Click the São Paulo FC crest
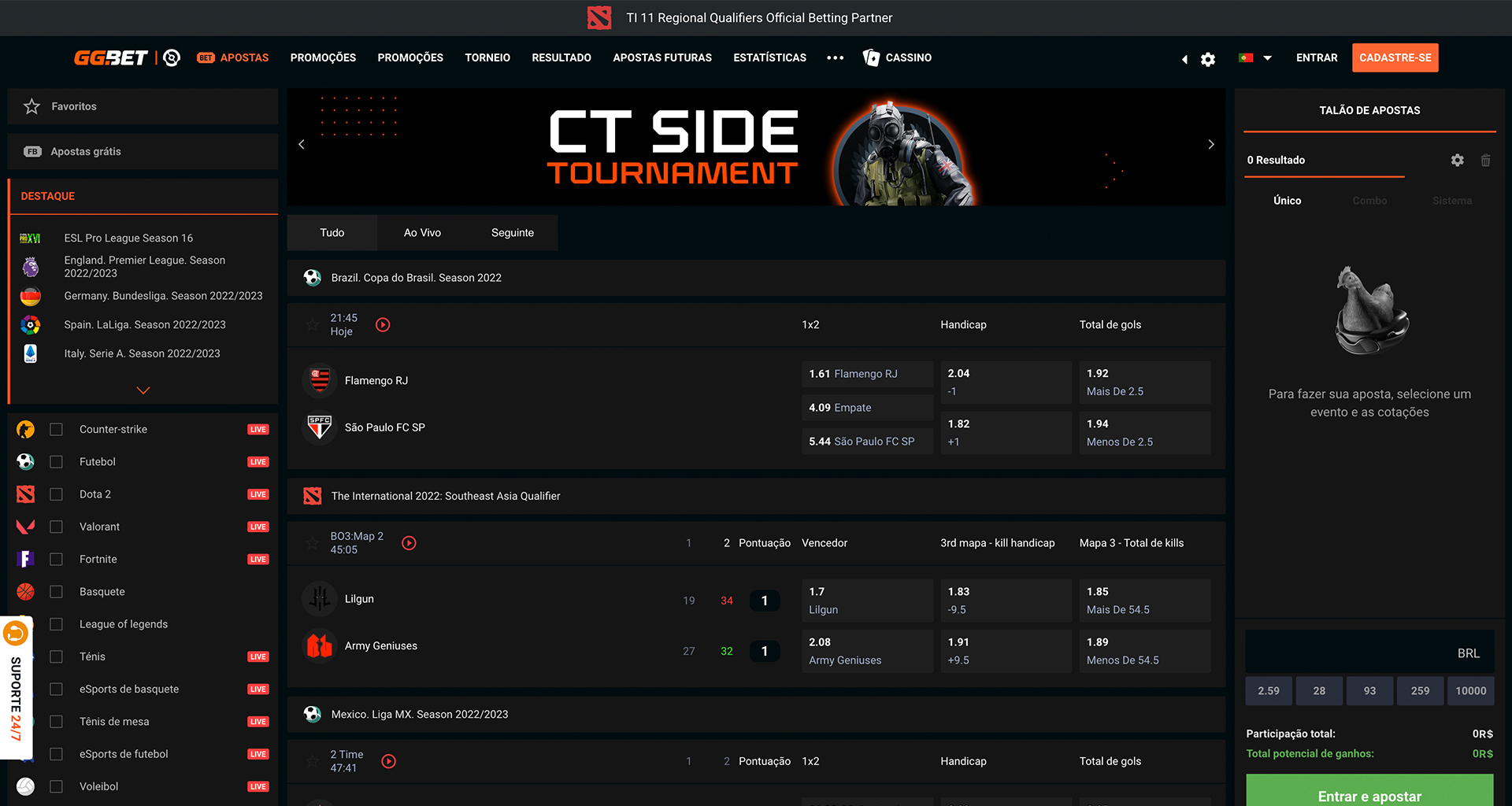 tap(320, 427)
